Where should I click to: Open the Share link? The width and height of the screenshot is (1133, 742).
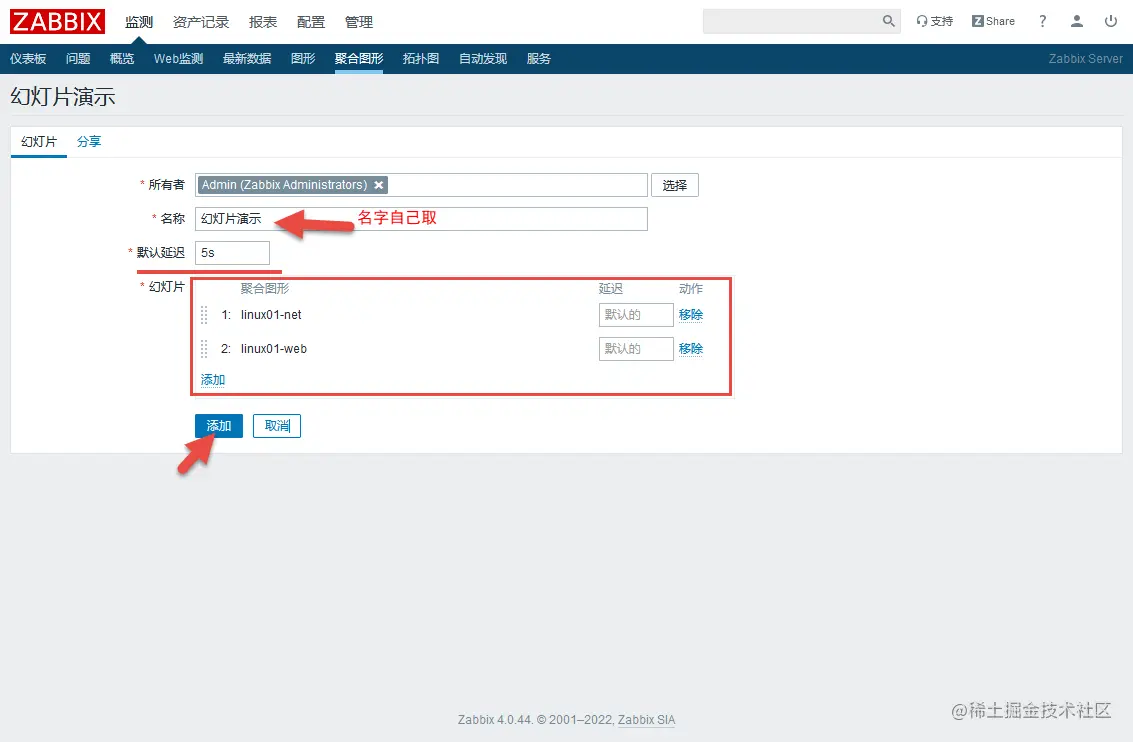993,22
